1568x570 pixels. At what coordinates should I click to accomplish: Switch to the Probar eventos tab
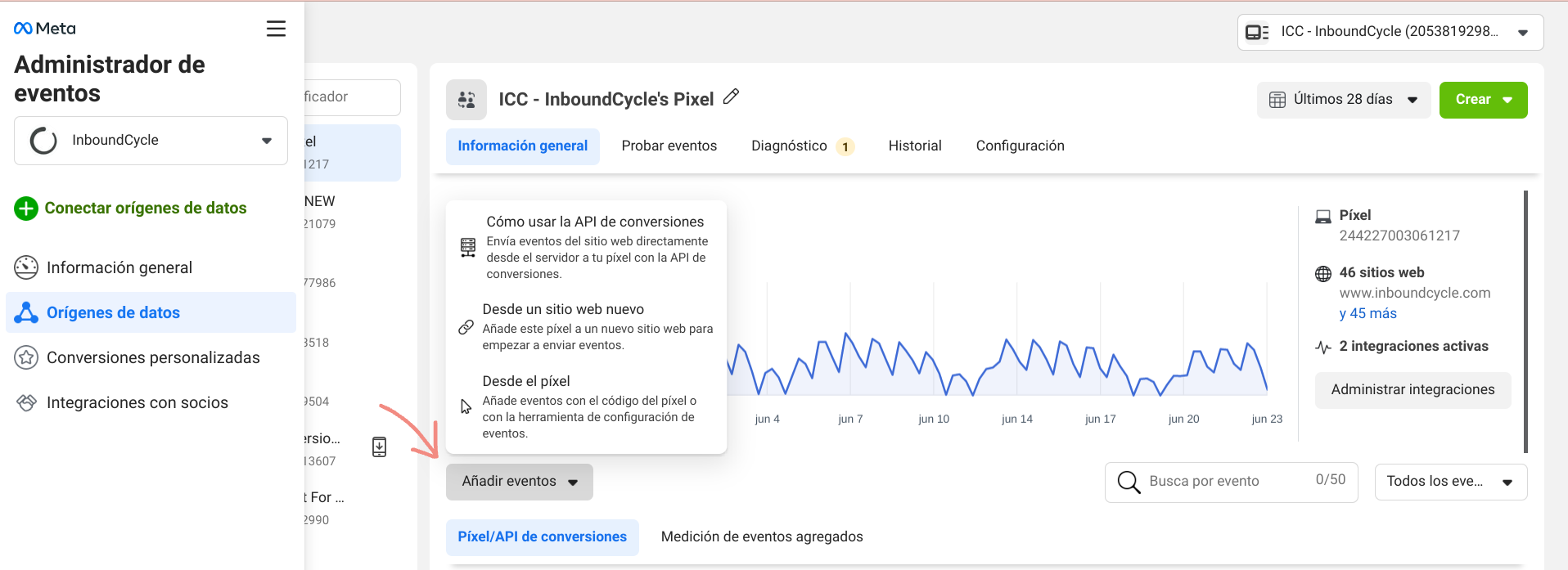tap(669, 146)
